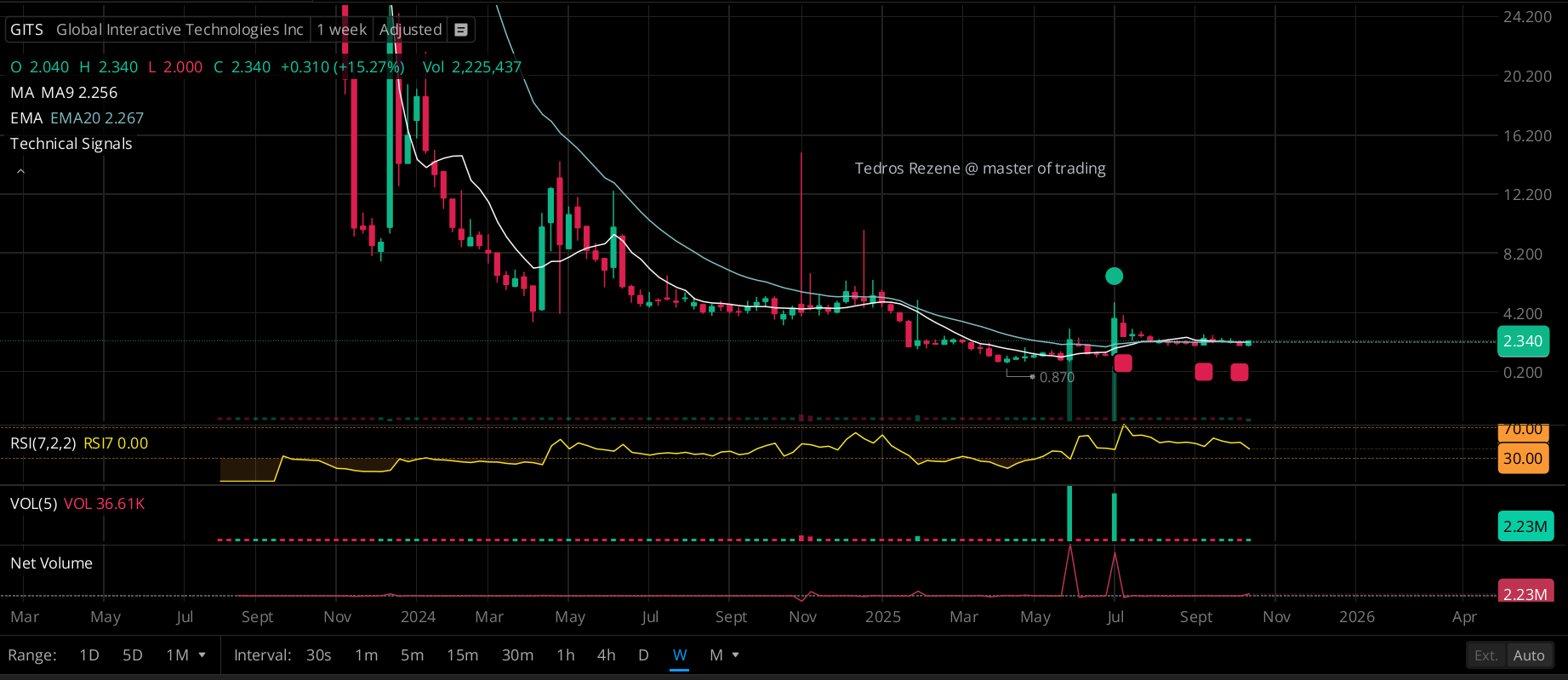This screenshot has height=680, width=1568.
Task: Click the Interval: label
Action: [x=262, y=654]
